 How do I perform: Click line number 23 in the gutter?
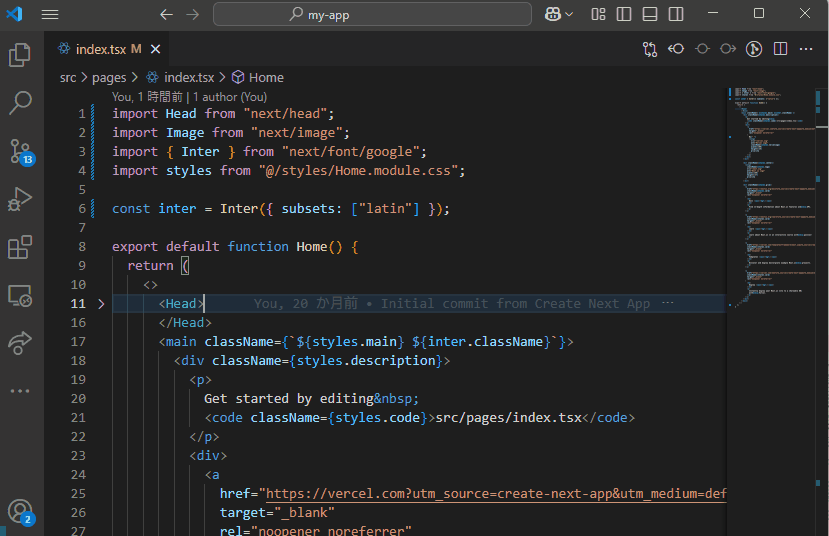pos(78,456)
